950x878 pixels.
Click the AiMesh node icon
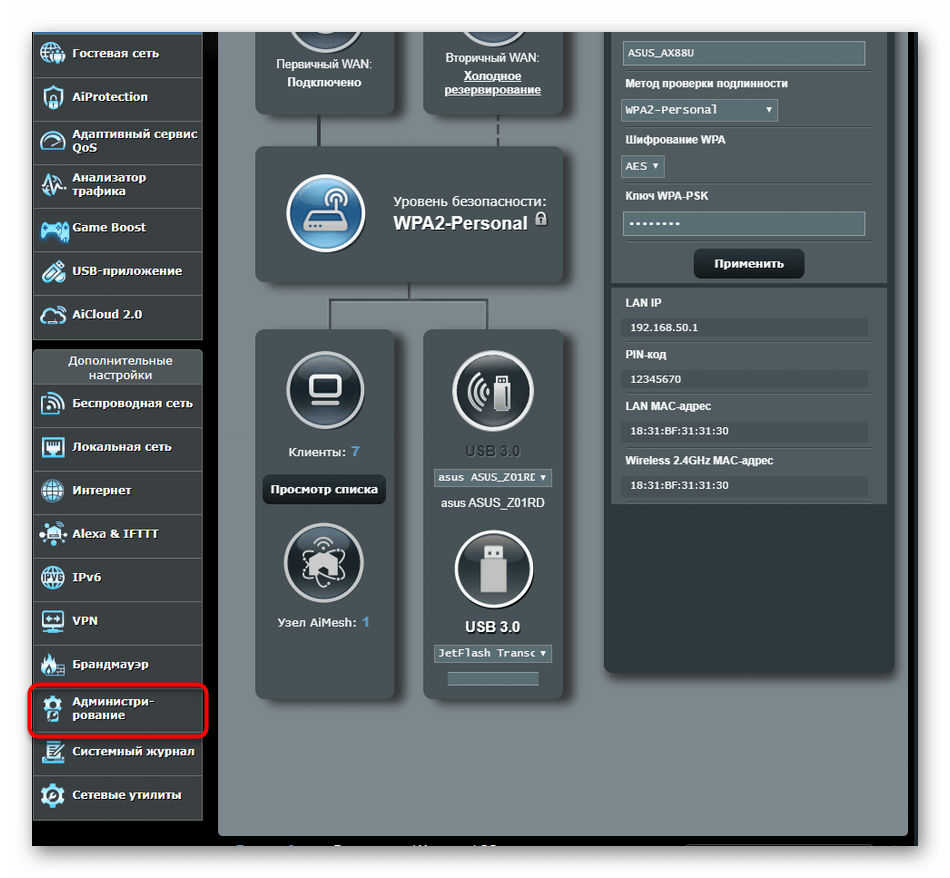325,562
